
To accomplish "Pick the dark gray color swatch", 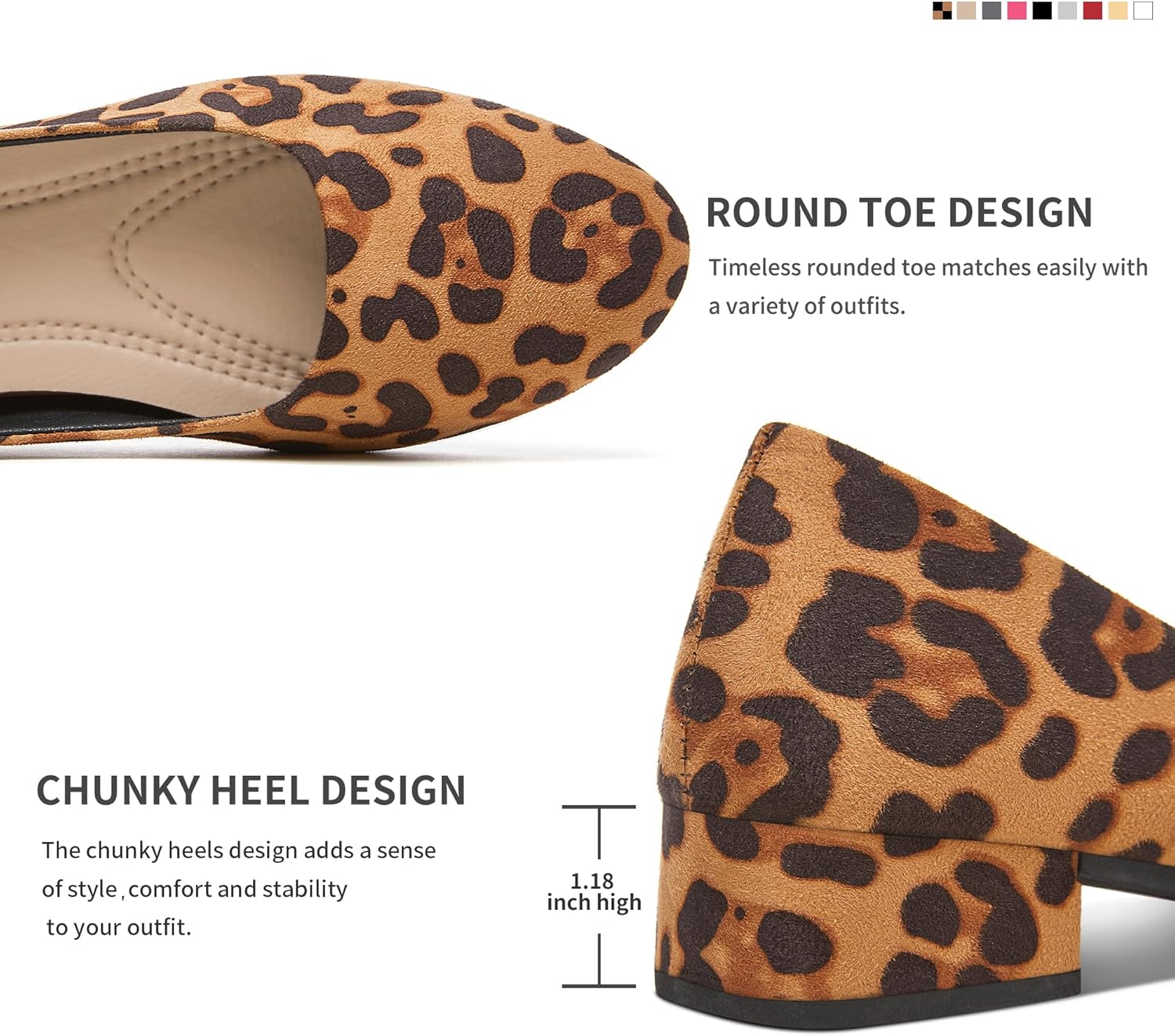I will (992, 10).
